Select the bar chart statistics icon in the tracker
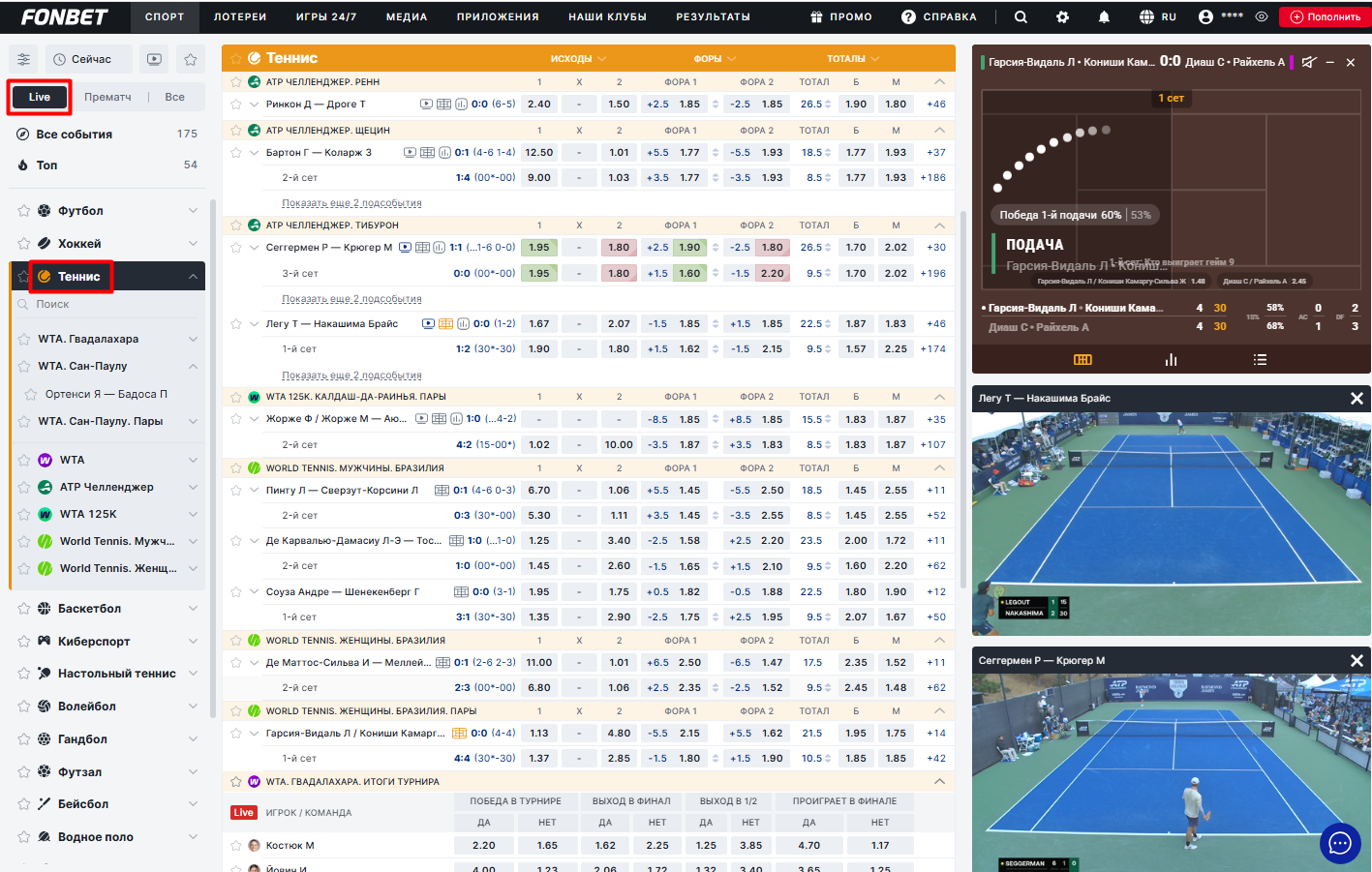Viewport: 1372px width, 872px height. [1171, 360]
